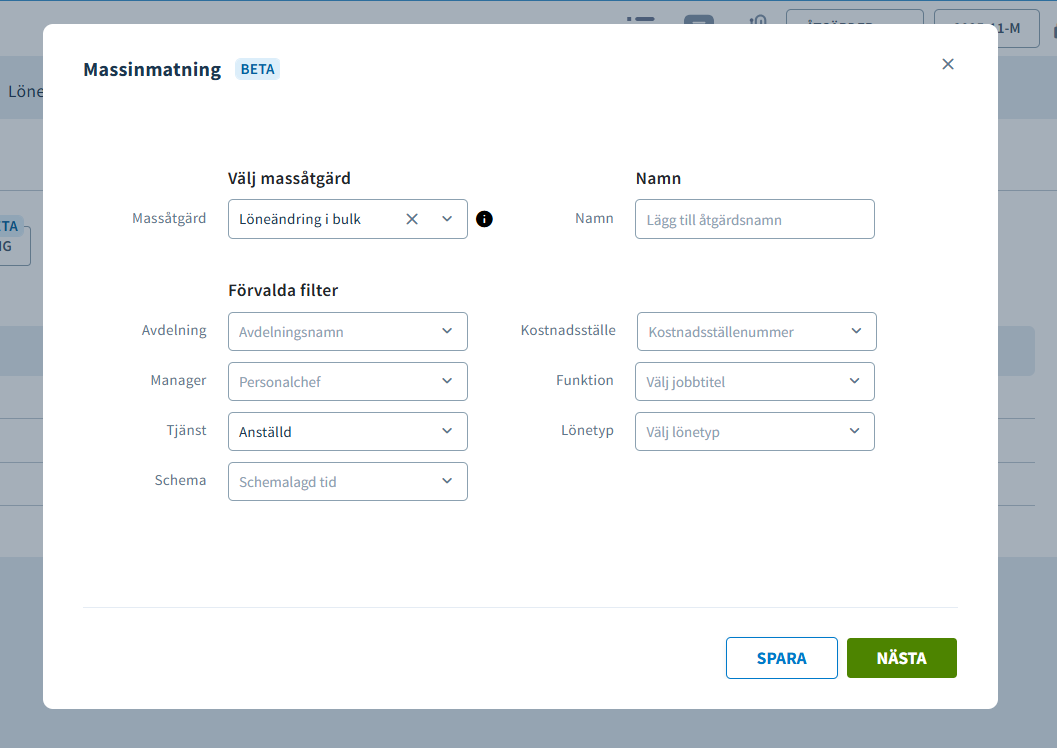Show info about the selected massåtgärd
This screenshot has width=1057, height=748.
coord(484,219)
